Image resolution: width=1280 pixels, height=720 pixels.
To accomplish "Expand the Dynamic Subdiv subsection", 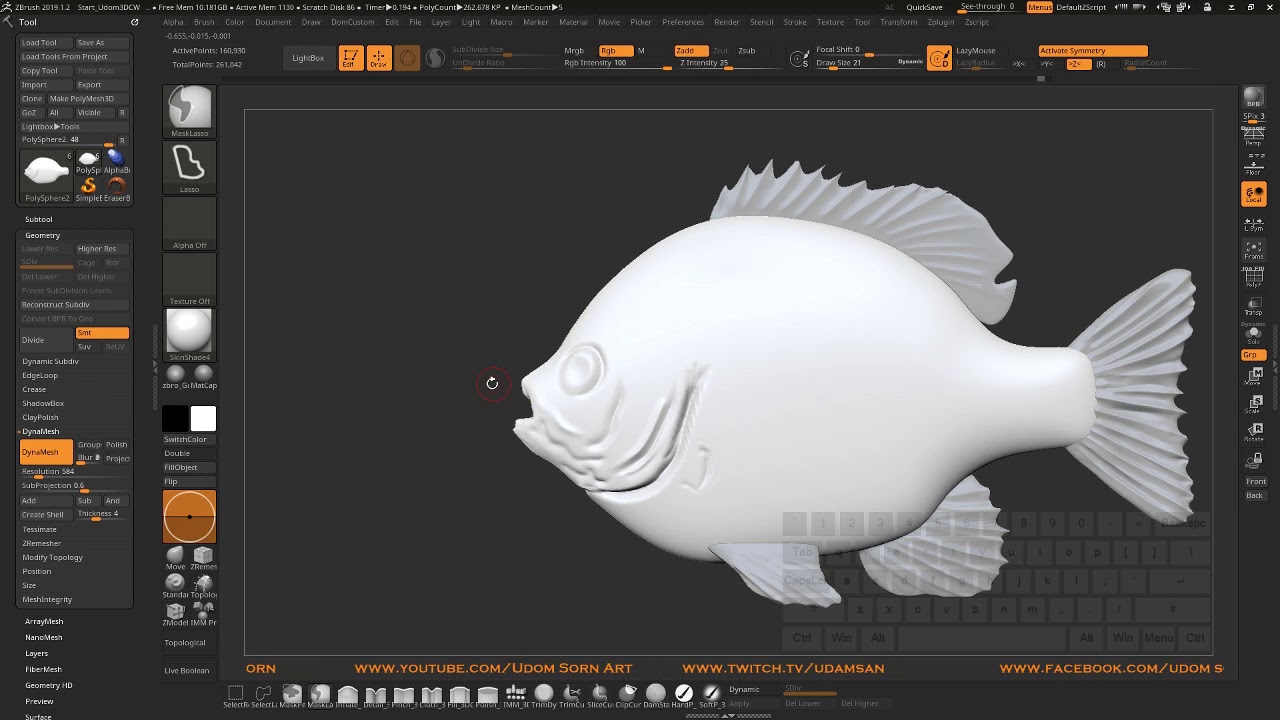I will [51, 361].
